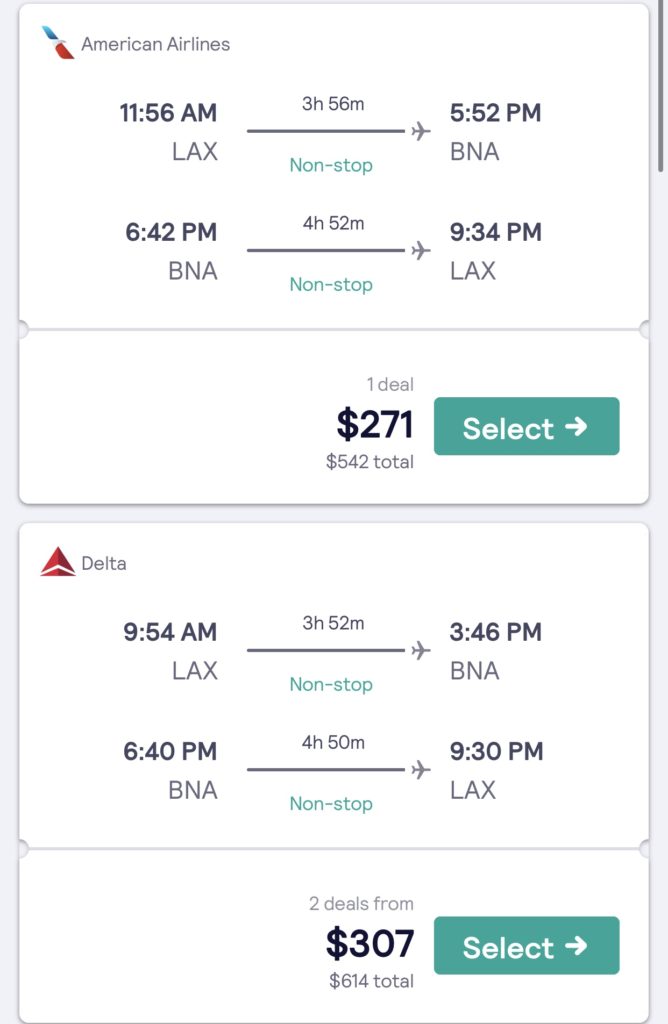Click the arrow in the $271 Select button
Screen dimensions: 668x1024
(577, 427)
